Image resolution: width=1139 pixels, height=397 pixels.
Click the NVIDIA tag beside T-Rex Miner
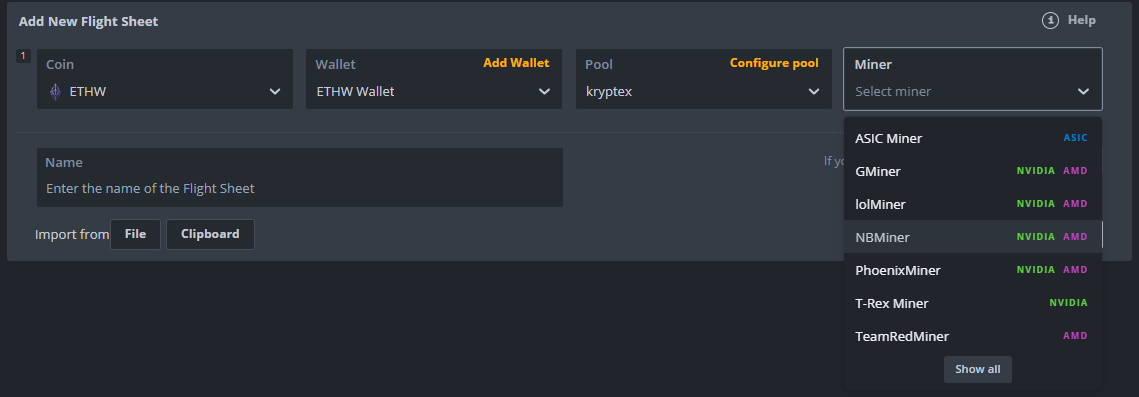(x=1068, y=303)
